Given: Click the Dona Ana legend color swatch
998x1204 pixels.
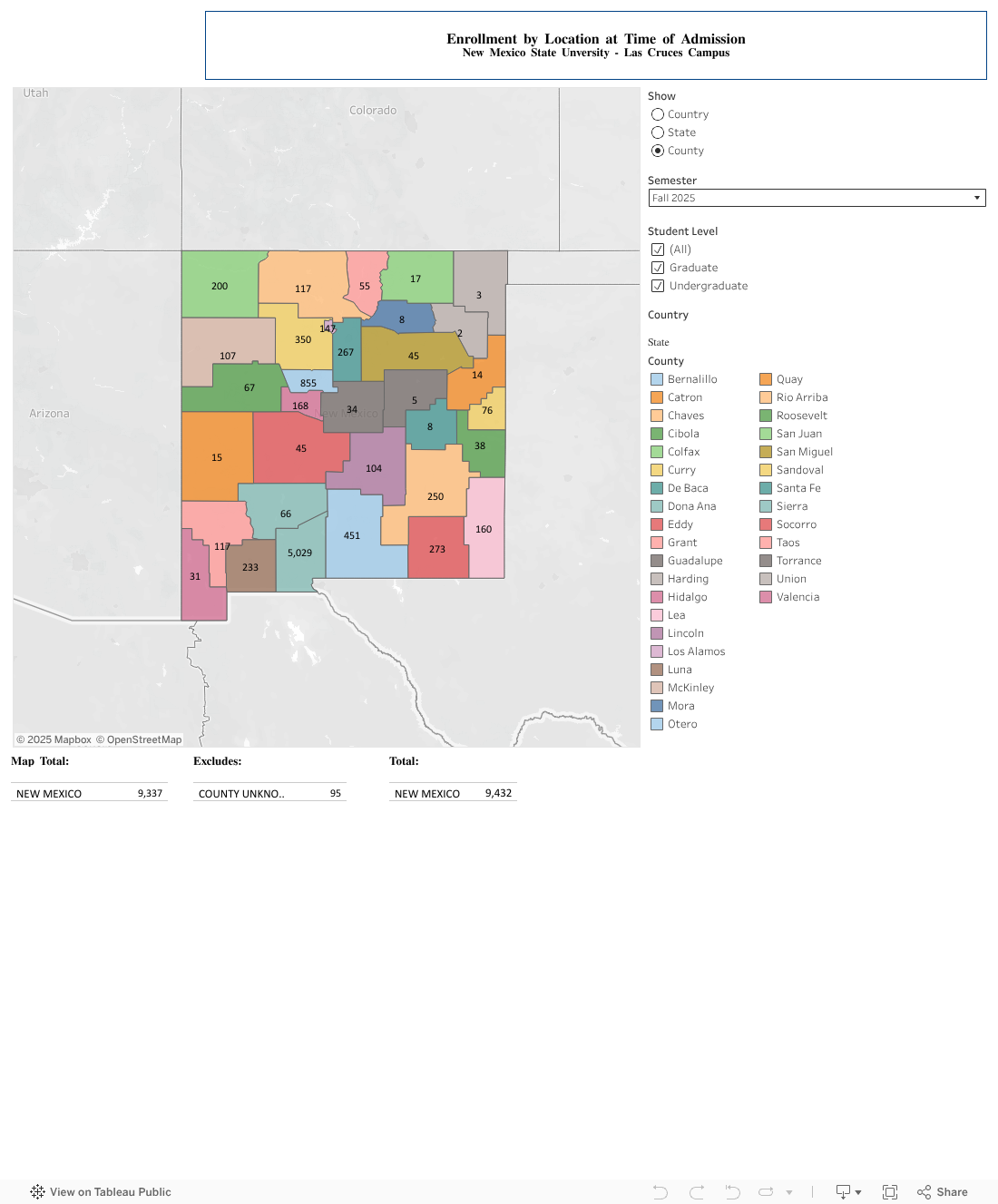Looking at the screenshot, I should click(657, 506).
